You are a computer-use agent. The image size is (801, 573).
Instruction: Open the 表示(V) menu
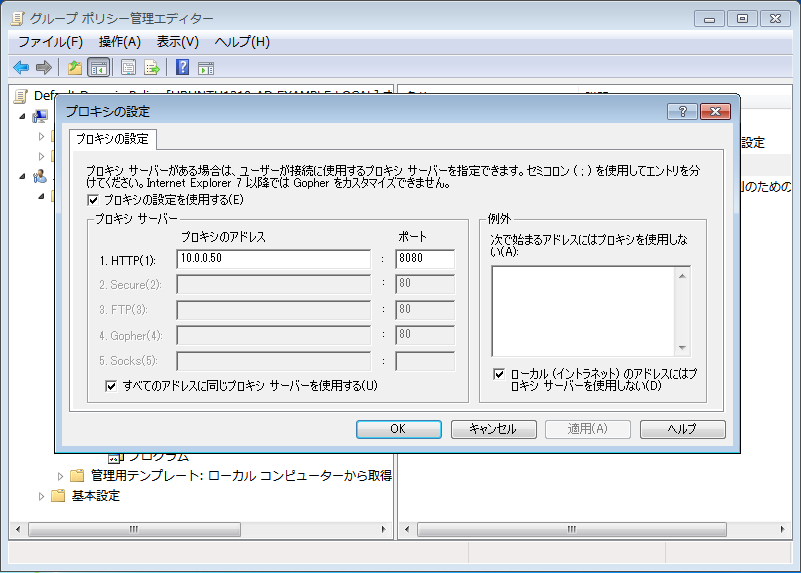pyautogui.click(x=177, y=41)
